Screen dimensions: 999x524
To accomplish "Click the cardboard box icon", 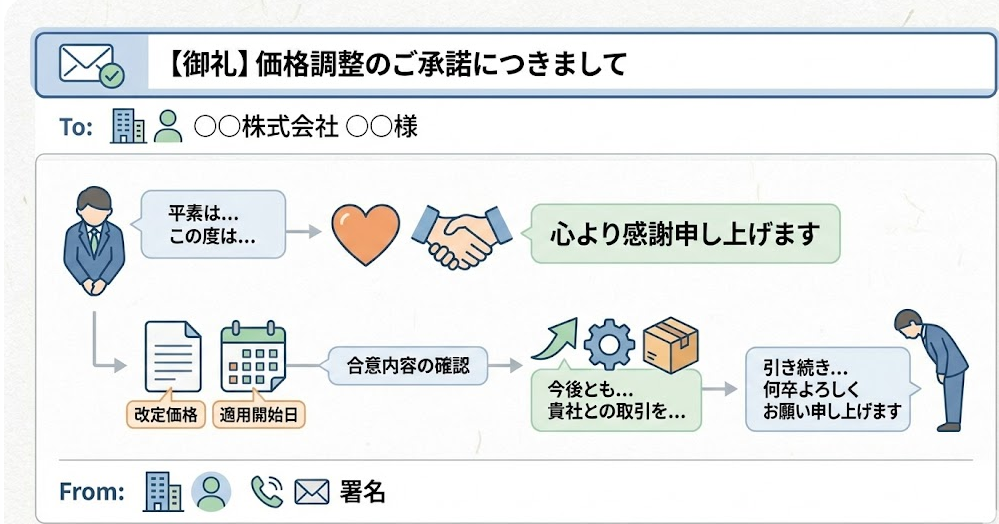I will [670, 343].
